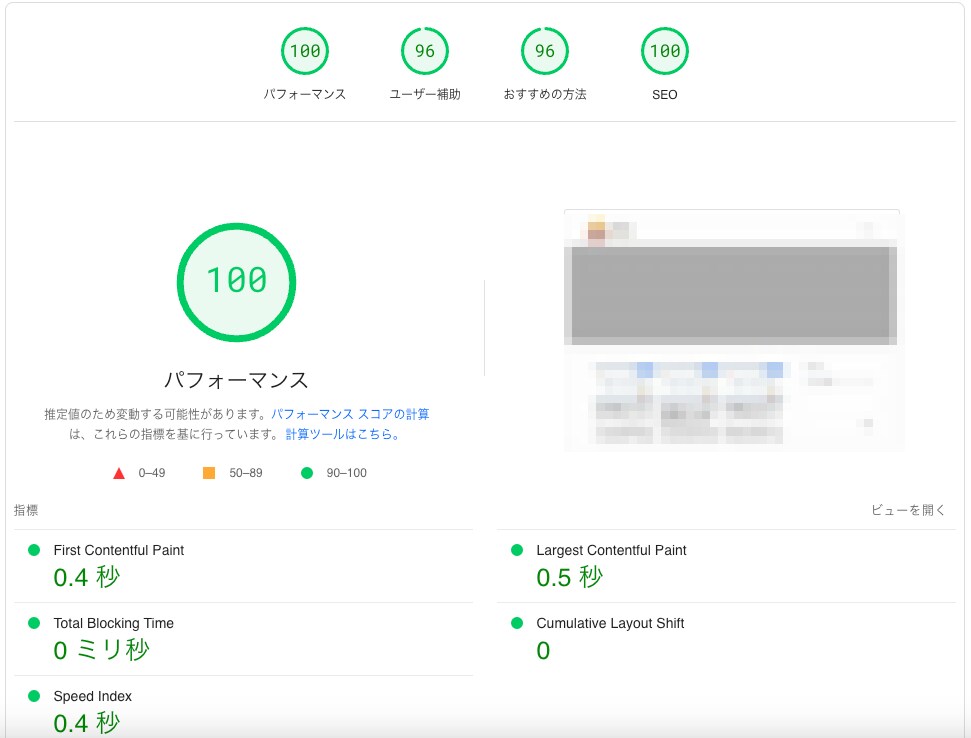
Task: Click the 0 Cumulative Layout Shift value
Action: tap(543, 651)
